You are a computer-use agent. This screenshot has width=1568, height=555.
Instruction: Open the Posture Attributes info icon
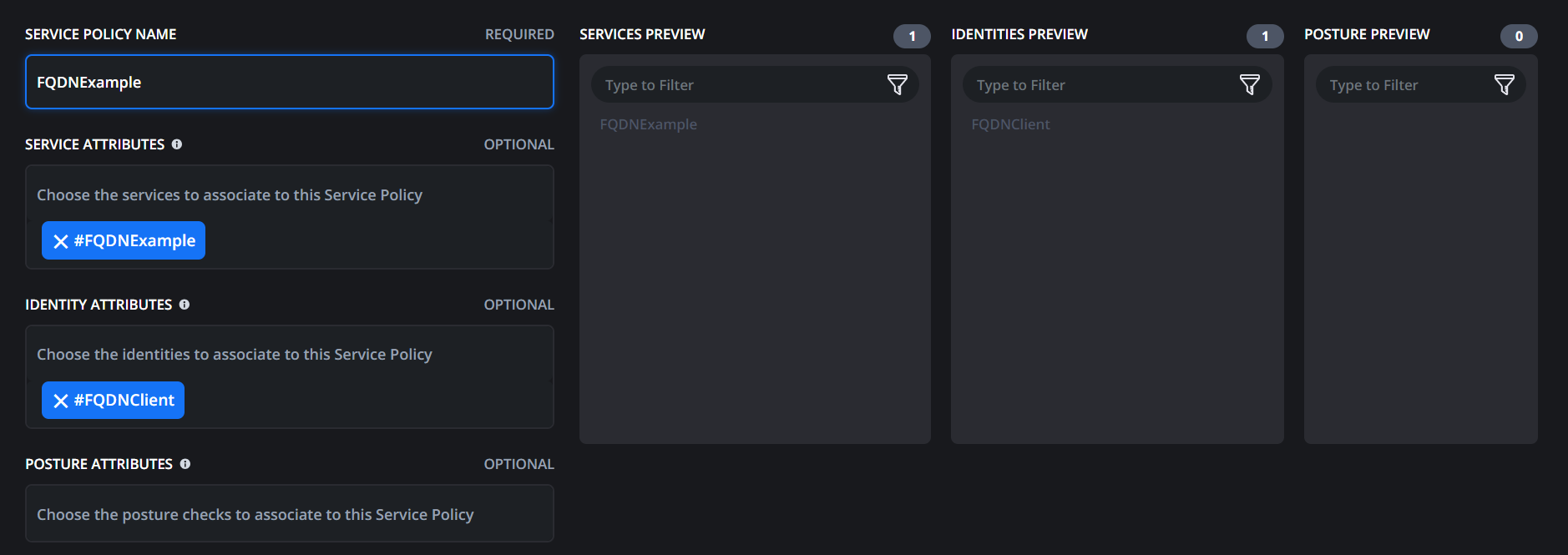click(x=185, y=464)
